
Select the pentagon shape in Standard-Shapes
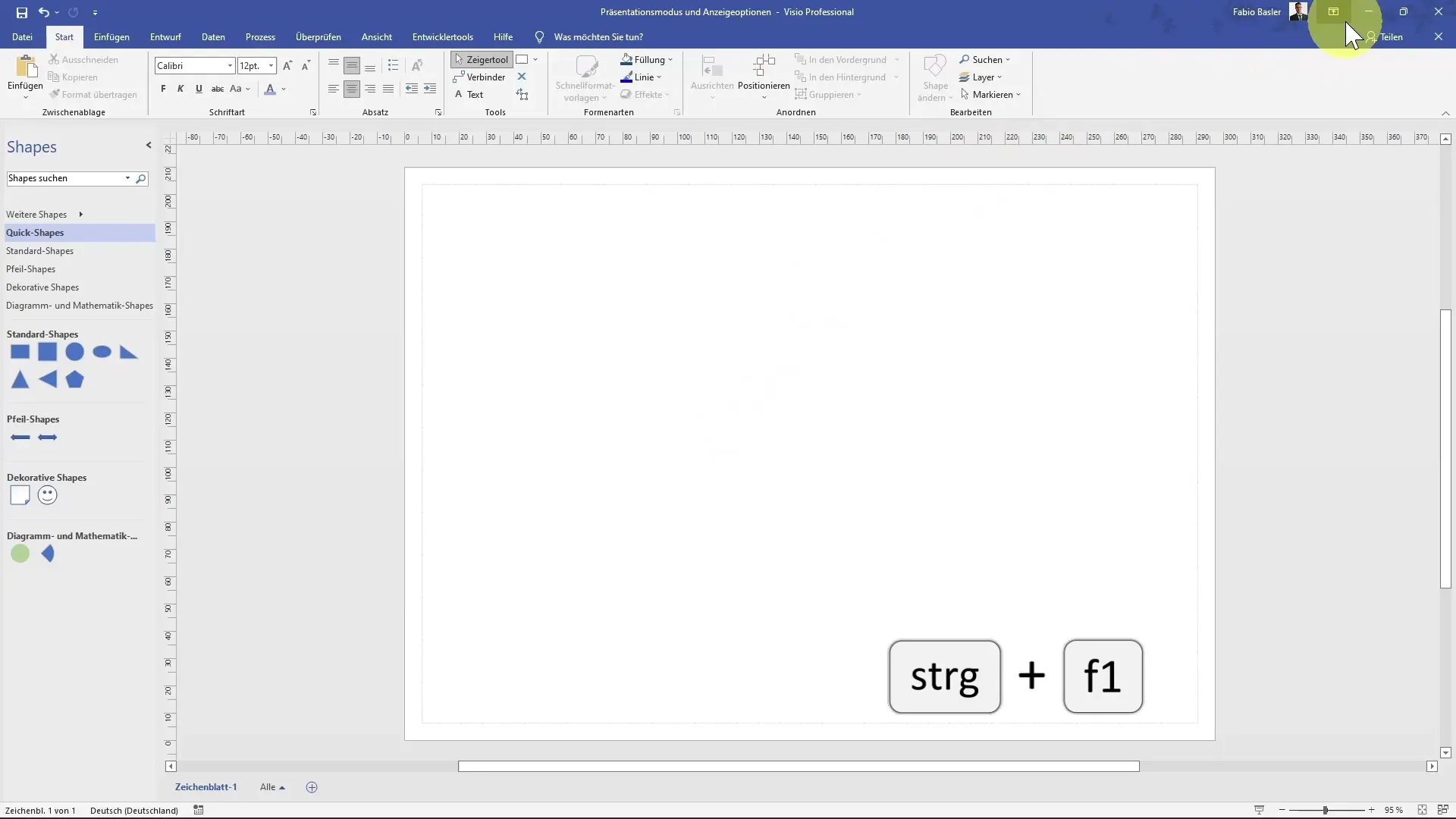point(74,379)
